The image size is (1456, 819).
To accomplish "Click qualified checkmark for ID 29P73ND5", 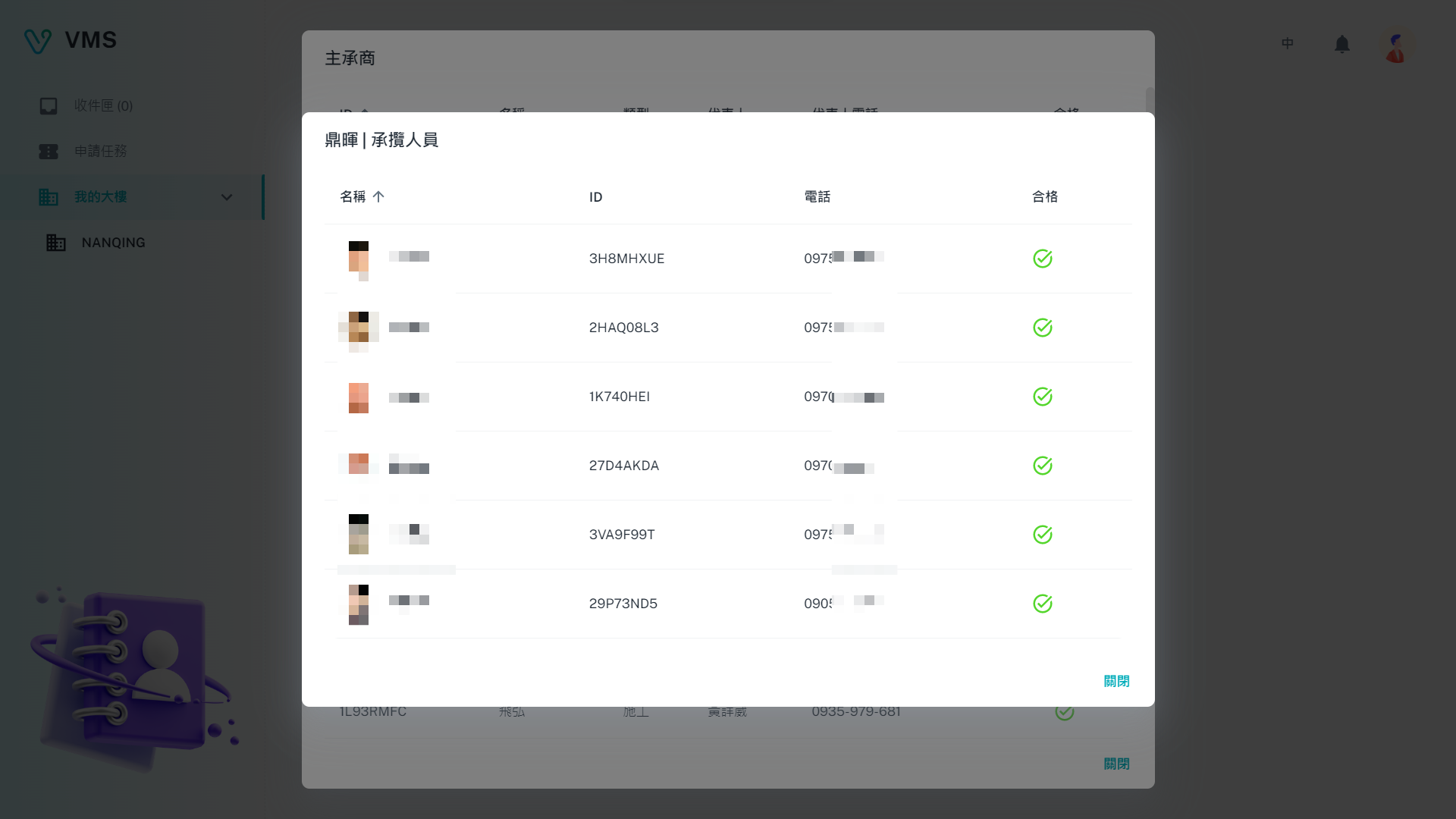I will pyautogui.click(x=1043, y=604).
